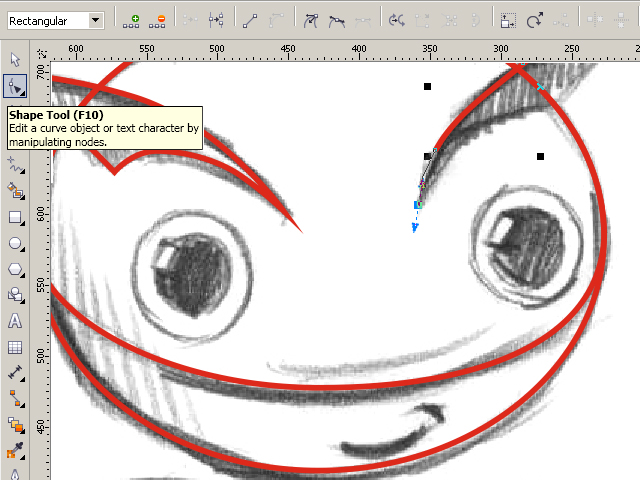Click the blue end node of the curve
This screenshot has width=640, height=480.
(417, 205)
